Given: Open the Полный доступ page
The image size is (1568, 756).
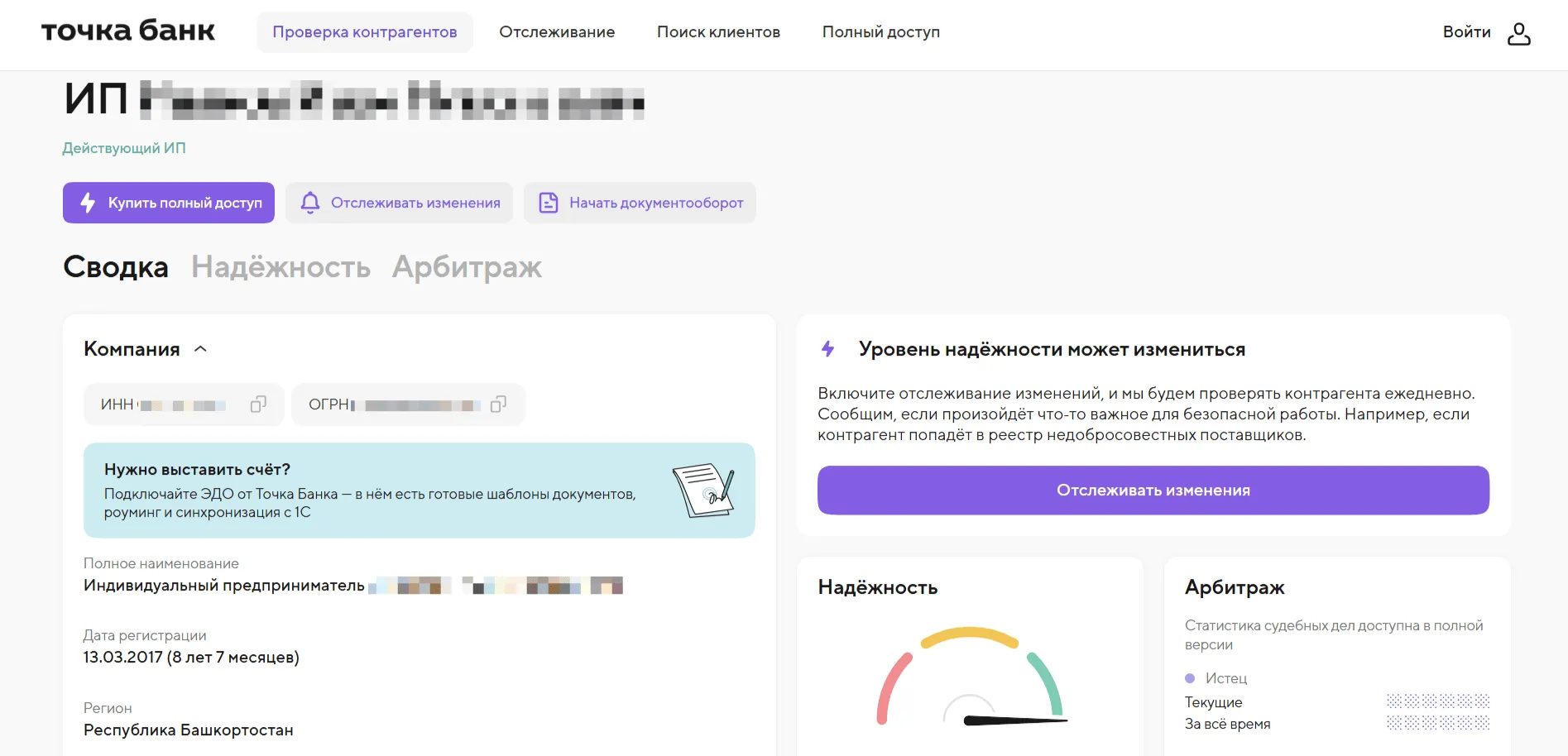Looking at the screenshot, I should click(x=880, y=32).
